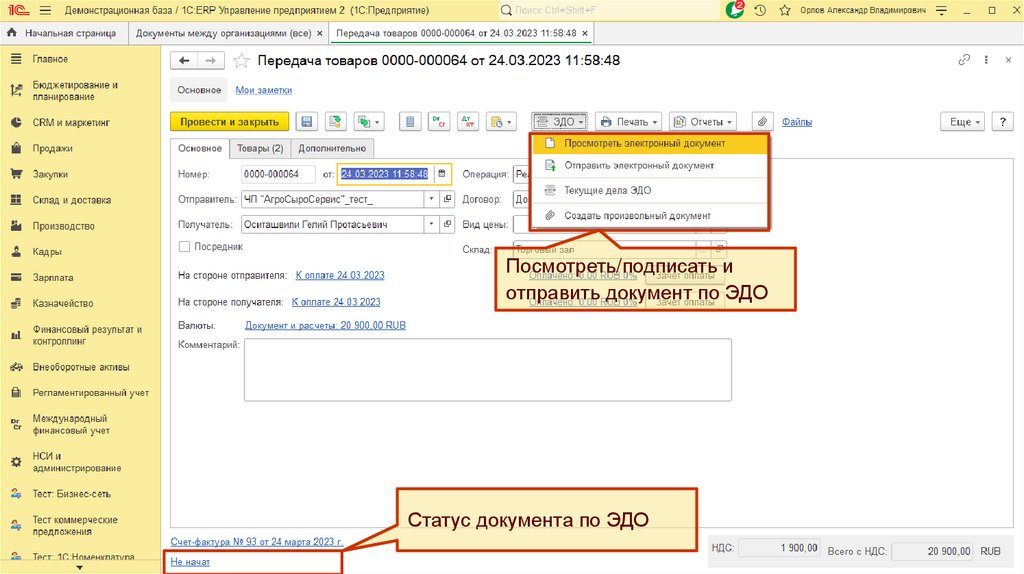The image size is (1024, 574).
Task: Open the Печать dropdown
Action: 628,121
